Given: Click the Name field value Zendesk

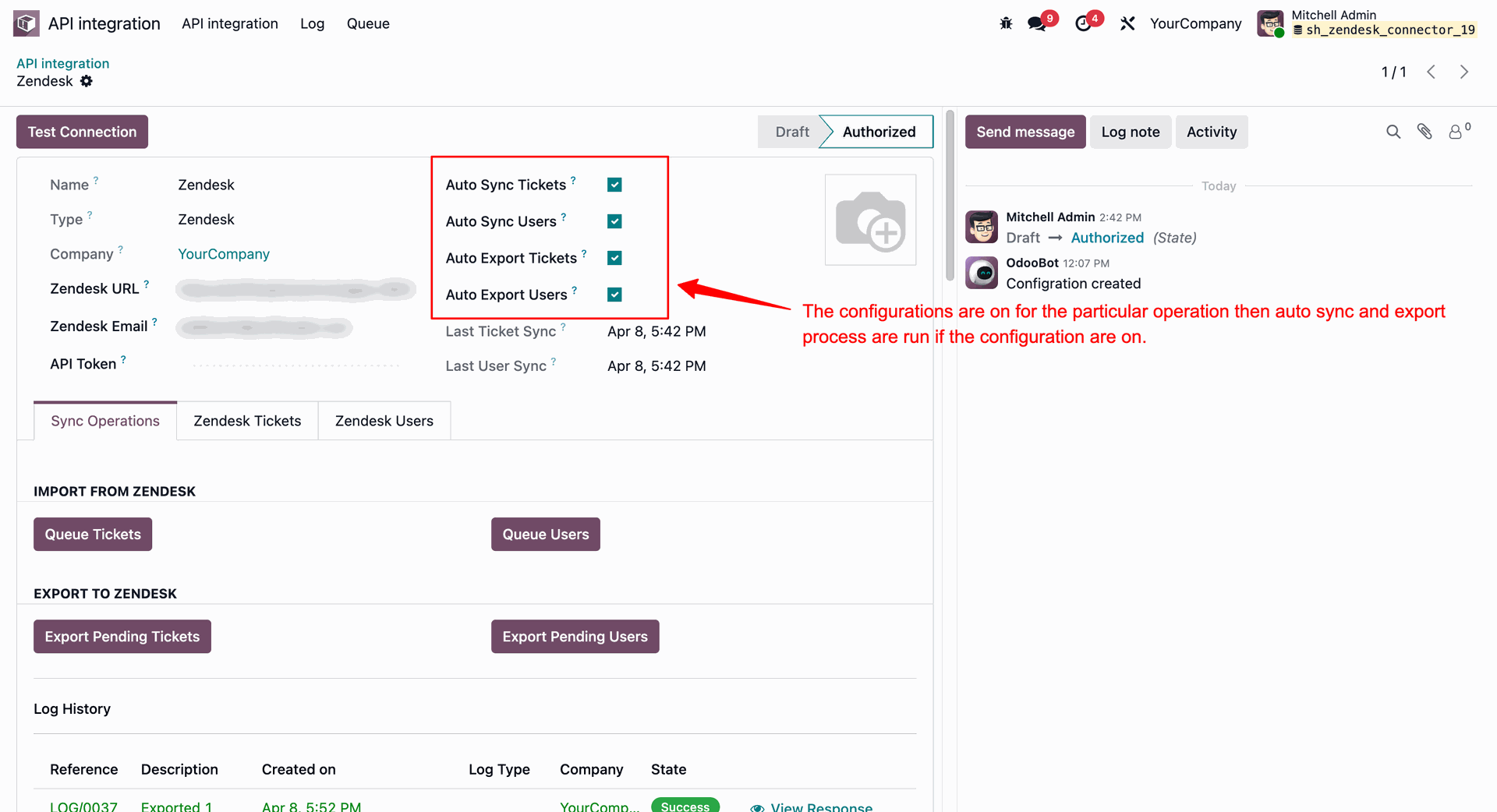Looking at the screenshot, I should tap(206, 185).
